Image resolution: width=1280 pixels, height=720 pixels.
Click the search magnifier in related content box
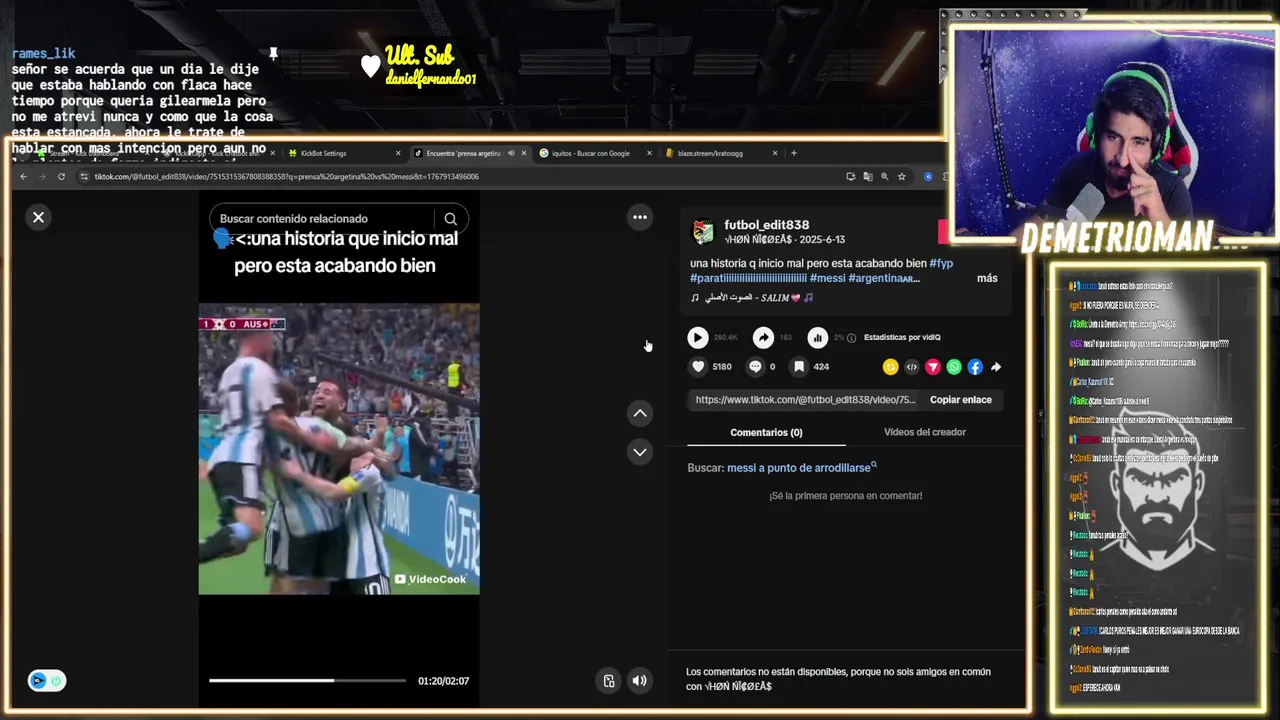pos(451,219)
